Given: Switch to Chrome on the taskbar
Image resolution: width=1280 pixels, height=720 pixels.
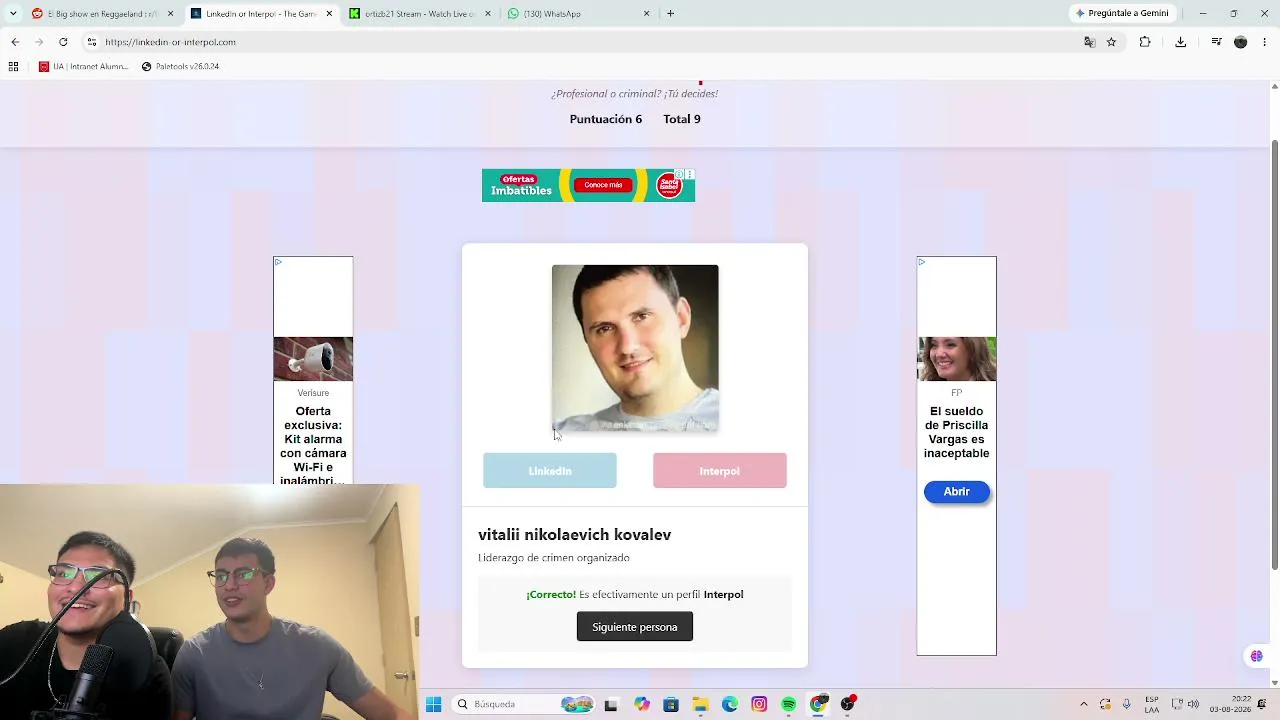Looking at the screenshot, I should 818,704.
